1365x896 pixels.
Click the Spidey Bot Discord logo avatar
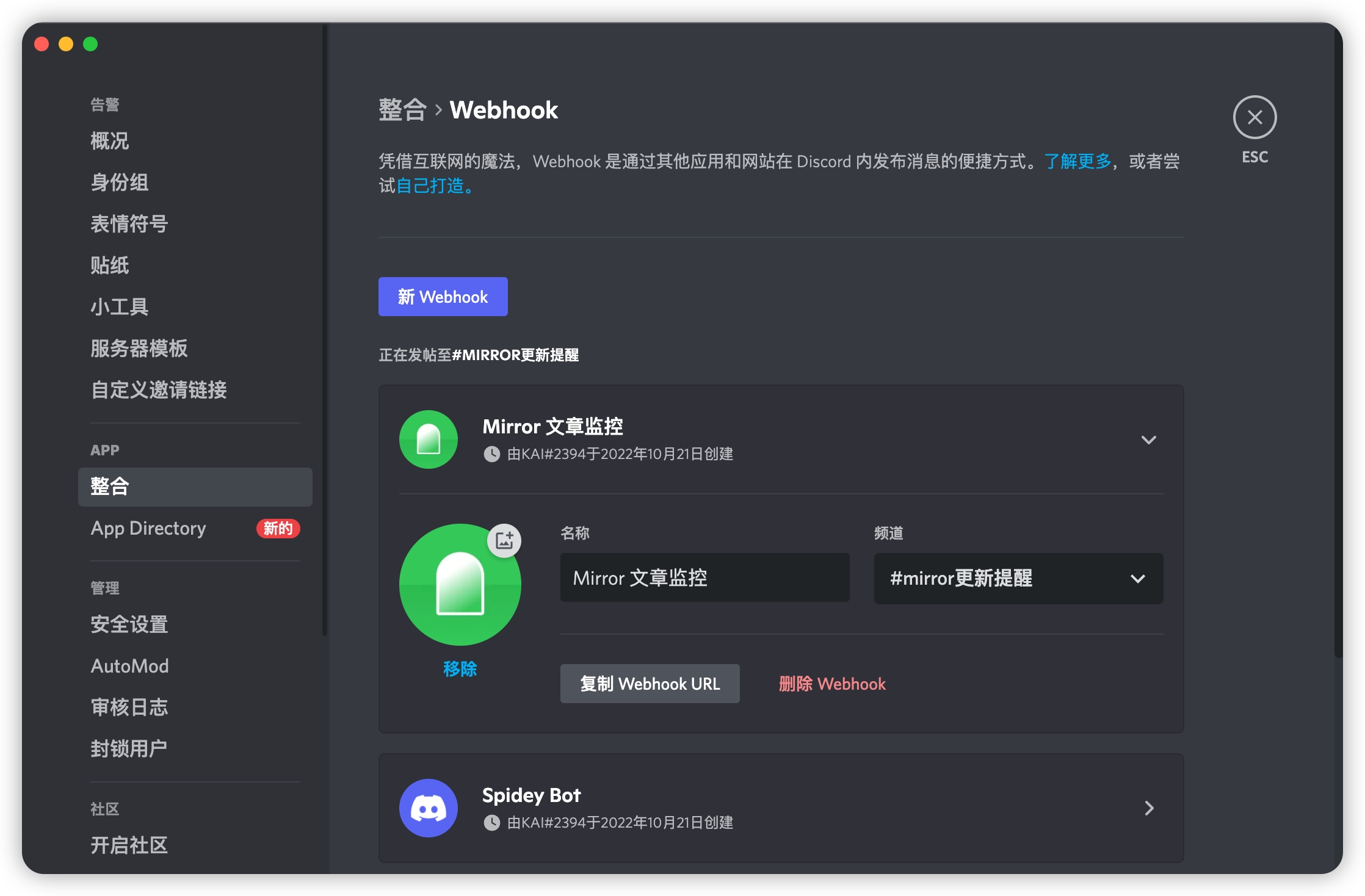coord(428,807)
